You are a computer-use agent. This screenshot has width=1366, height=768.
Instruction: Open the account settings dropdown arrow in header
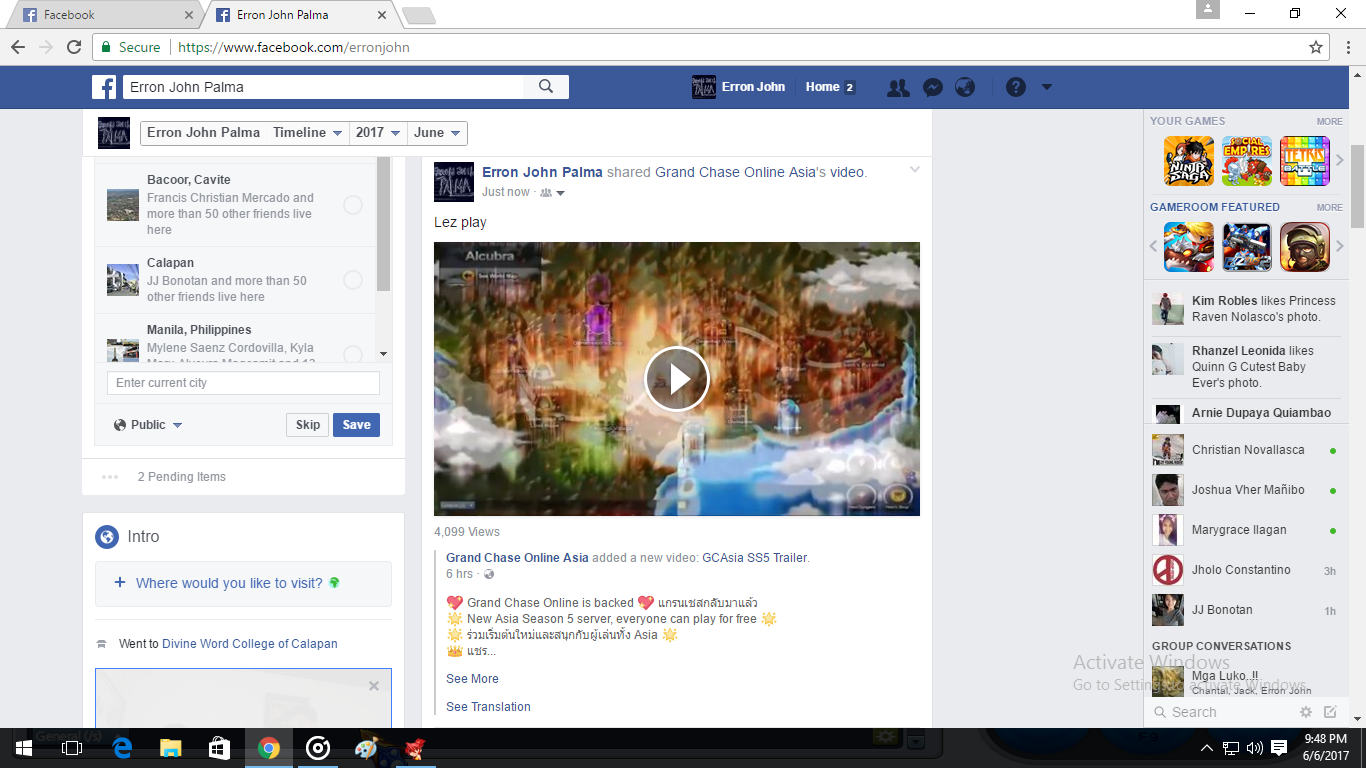pos(1047,87)
